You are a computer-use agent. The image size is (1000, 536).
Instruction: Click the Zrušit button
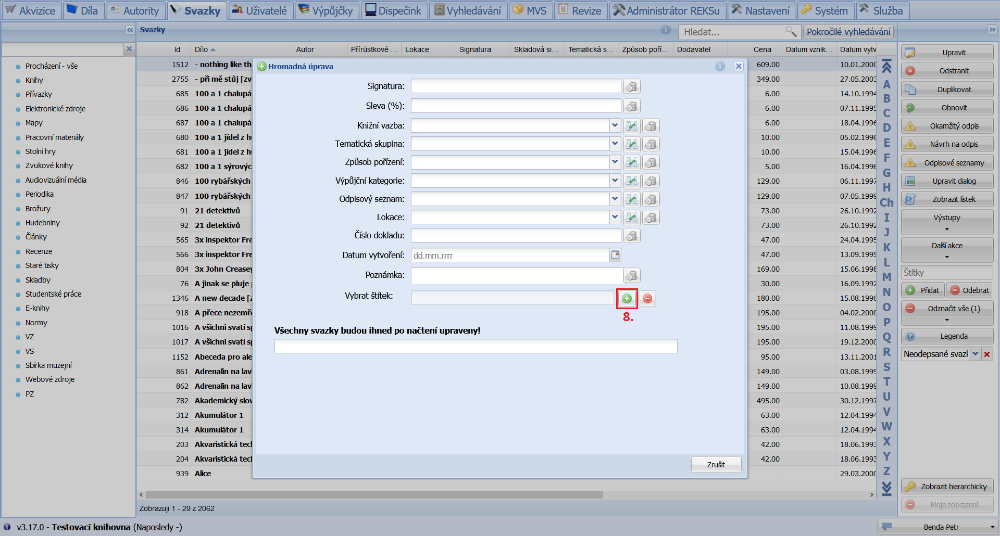coord(716,465)
